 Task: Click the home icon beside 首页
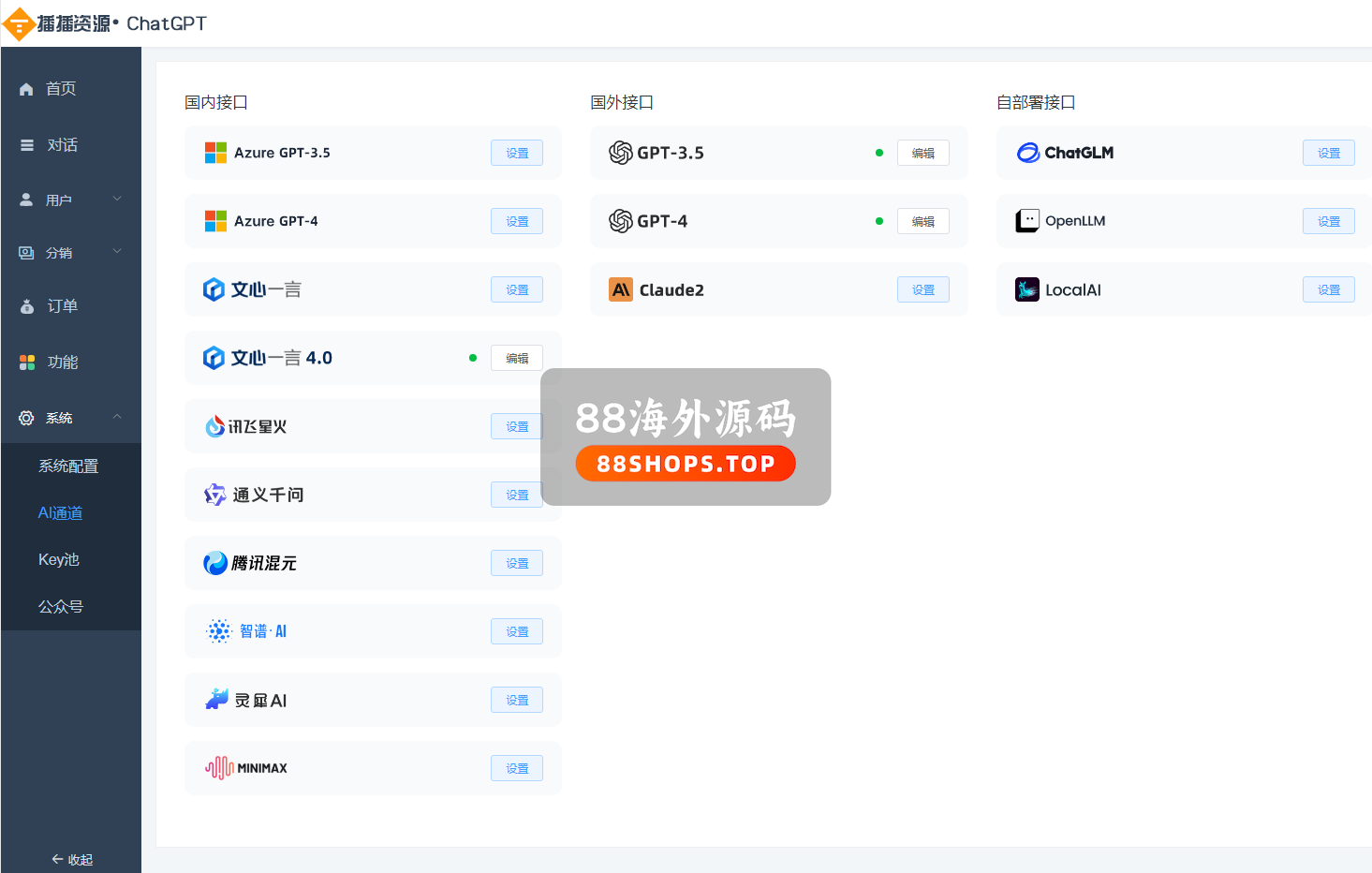pyautogui.click(x=26, y=89)
